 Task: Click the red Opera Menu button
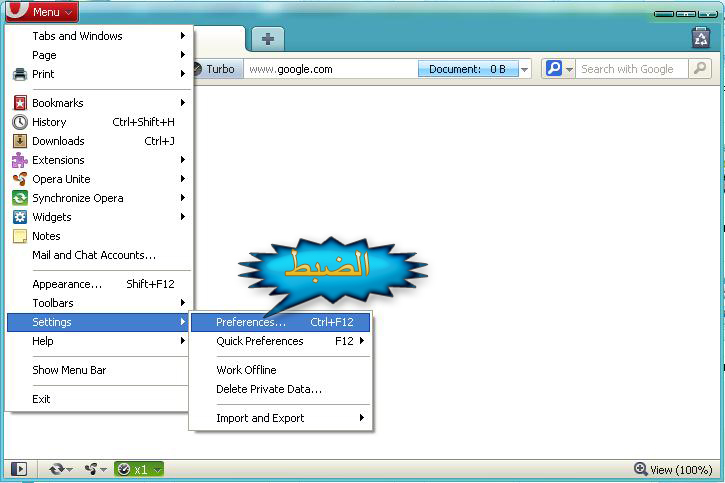tap(42, 12)
